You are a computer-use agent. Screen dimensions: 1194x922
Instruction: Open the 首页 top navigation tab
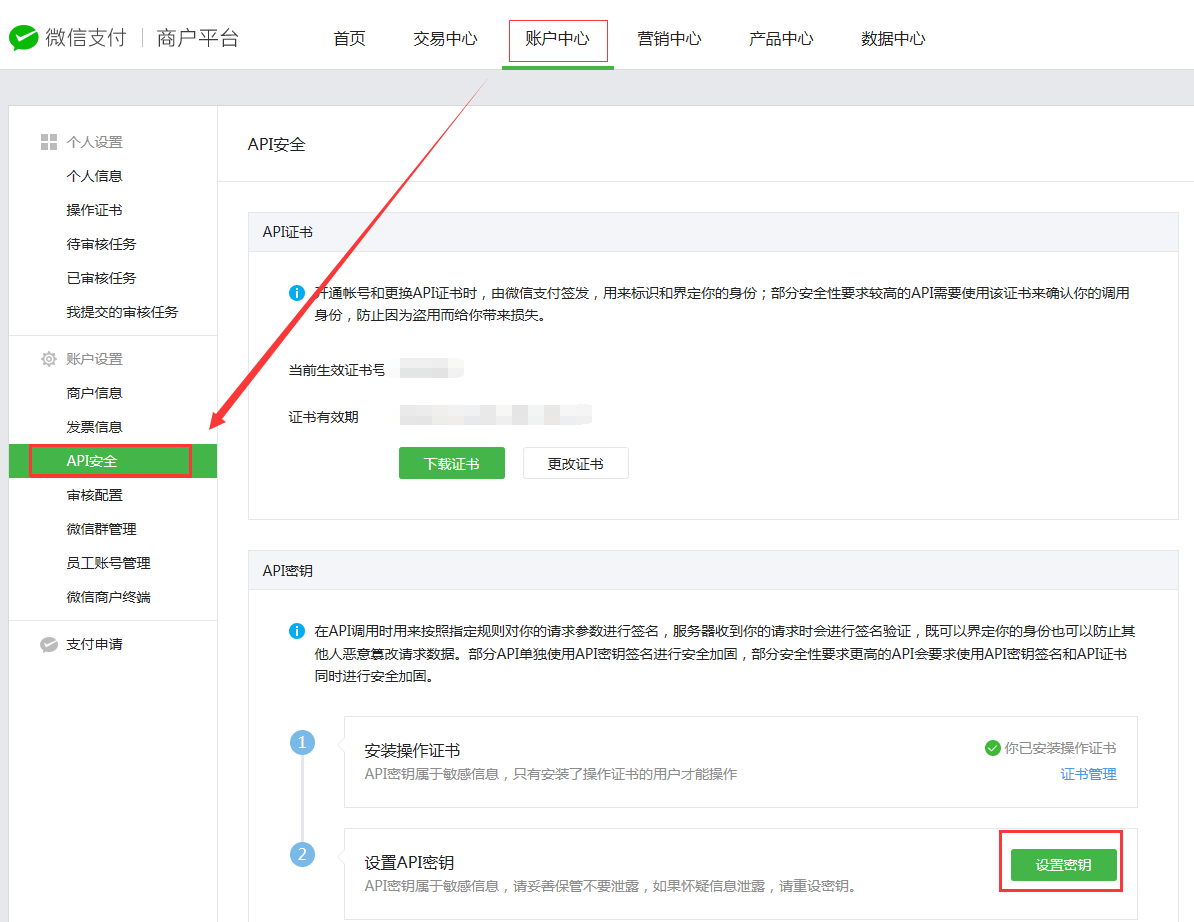pos(349,39)
